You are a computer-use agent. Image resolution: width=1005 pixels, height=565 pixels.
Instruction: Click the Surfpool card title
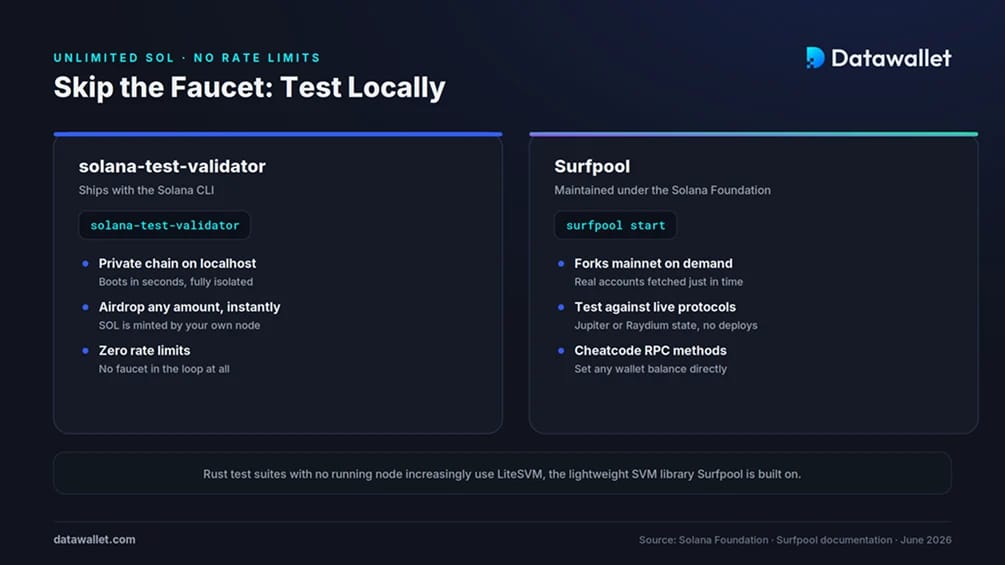click(x=592, y=167)
